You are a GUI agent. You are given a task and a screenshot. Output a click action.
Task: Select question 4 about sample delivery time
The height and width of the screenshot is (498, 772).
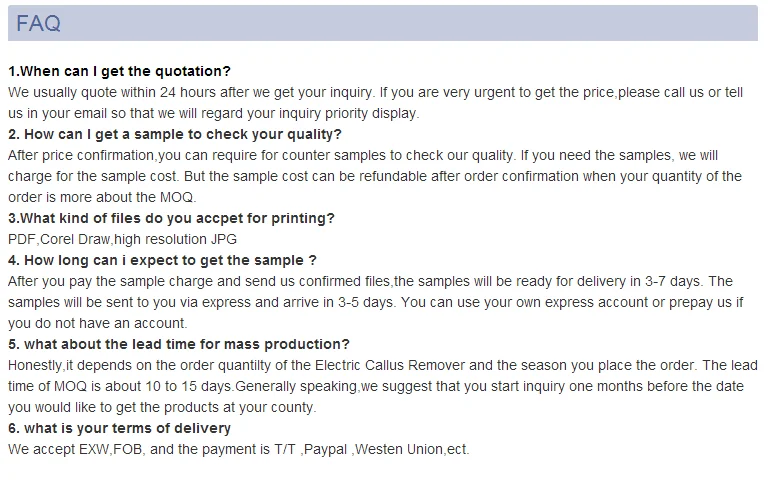coord(162,260)
